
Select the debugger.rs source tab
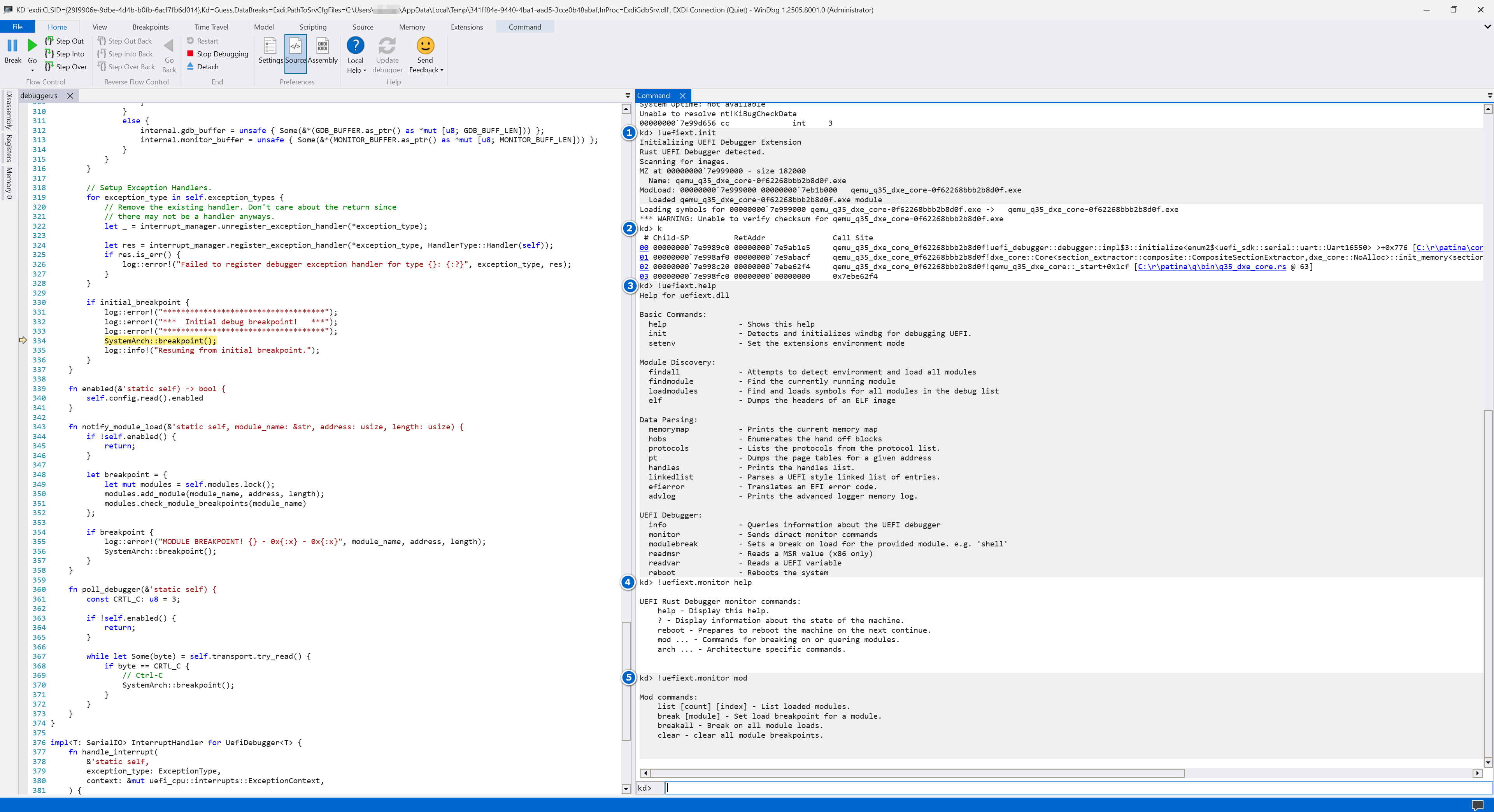(39, 96)
